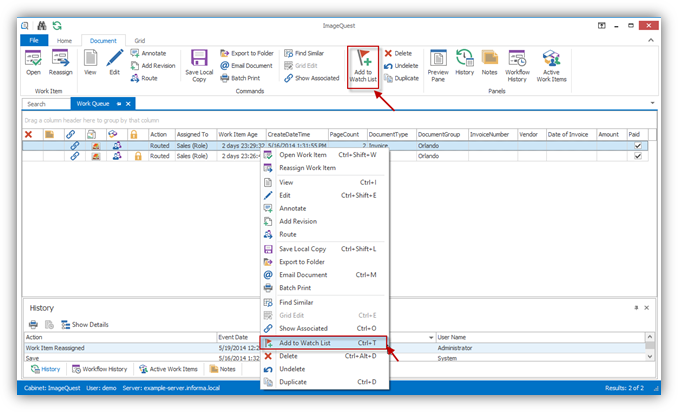This screenshot has height=412, width=678.
Task: Choose Undelete in the context menu
Action: pyautogui.click(x=324, y=369)
